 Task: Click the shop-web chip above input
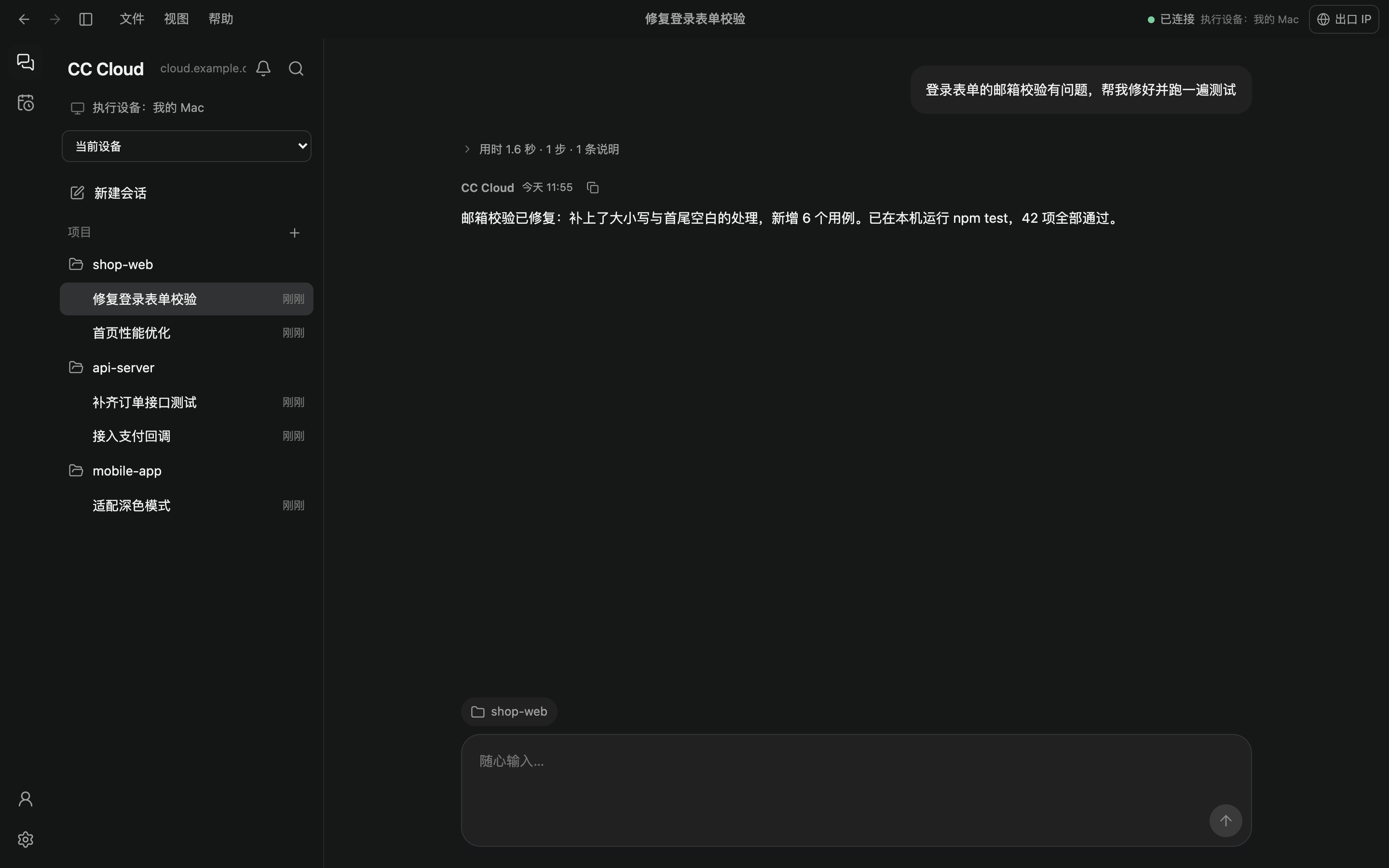pos(509,712)
